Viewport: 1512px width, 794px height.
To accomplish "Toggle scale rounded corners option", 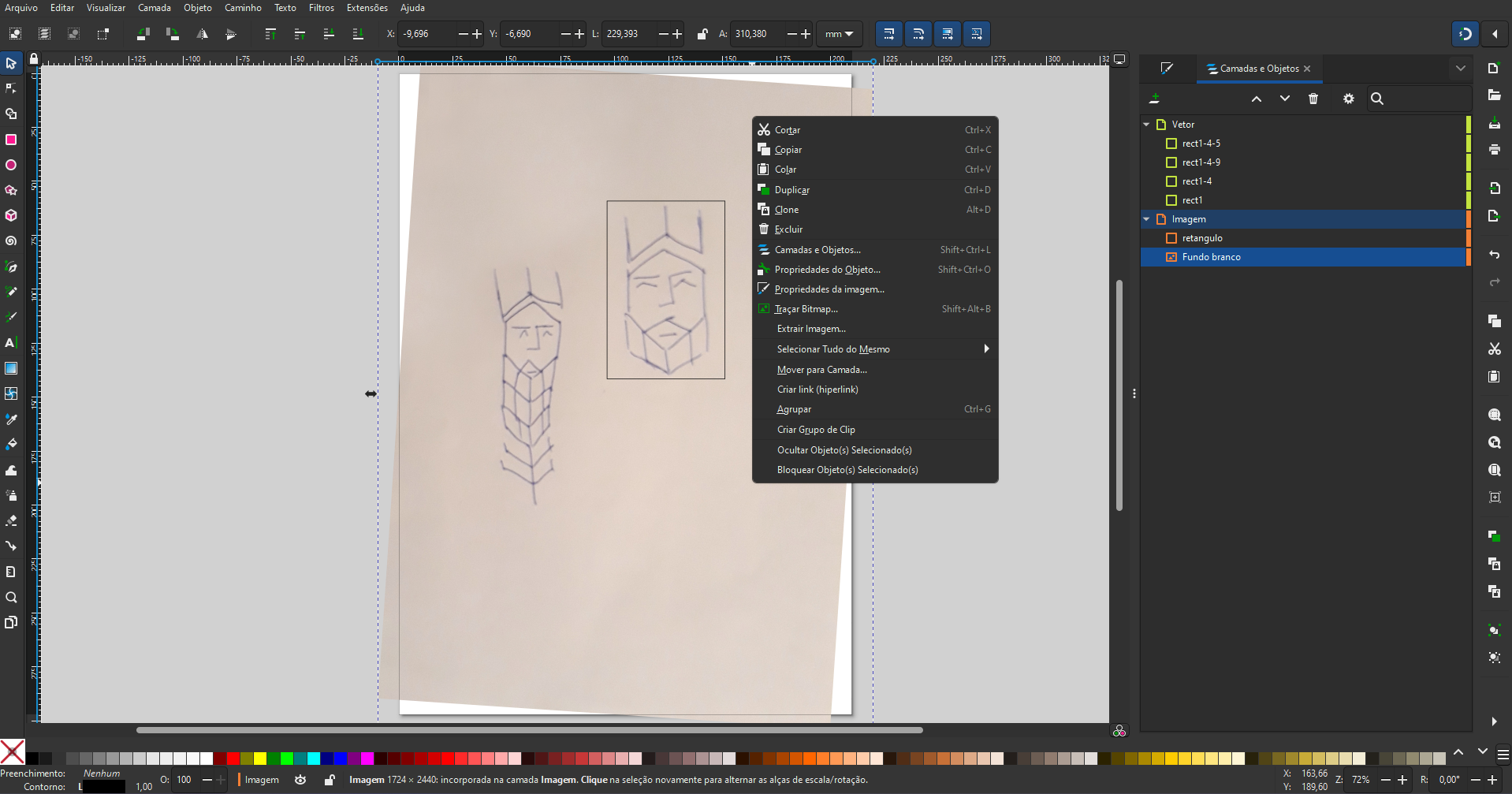I will tap(918, 34).
